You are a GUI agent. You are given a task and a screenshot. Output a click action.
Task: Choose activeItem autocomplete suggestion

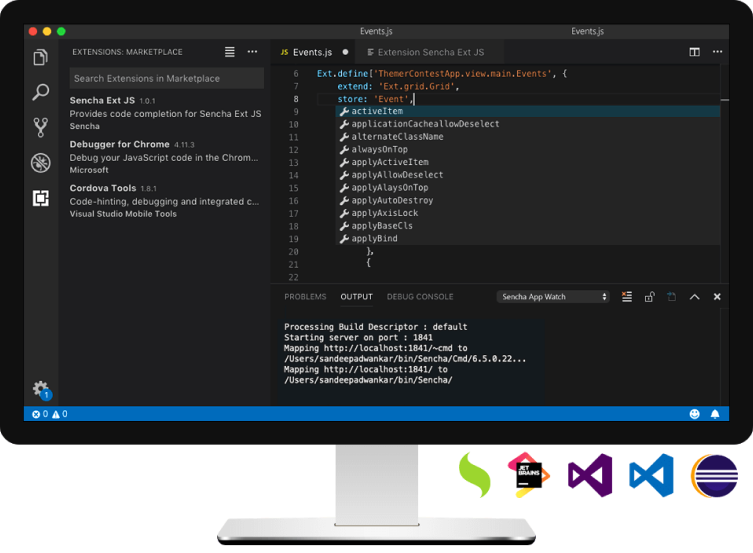[x=527, y=111]
